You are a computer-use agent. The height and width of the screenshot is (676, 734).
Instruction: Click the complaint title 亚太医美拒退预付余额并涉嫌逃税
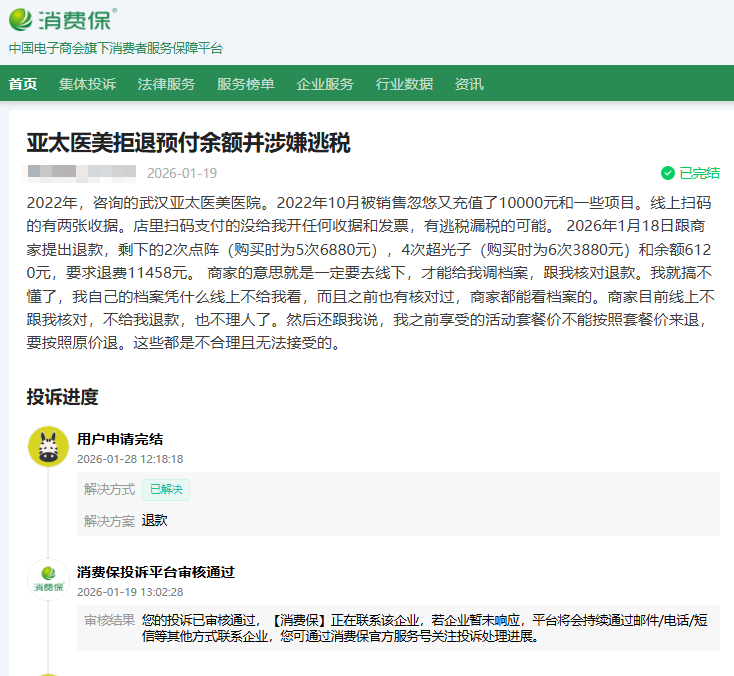pos(188,142)
